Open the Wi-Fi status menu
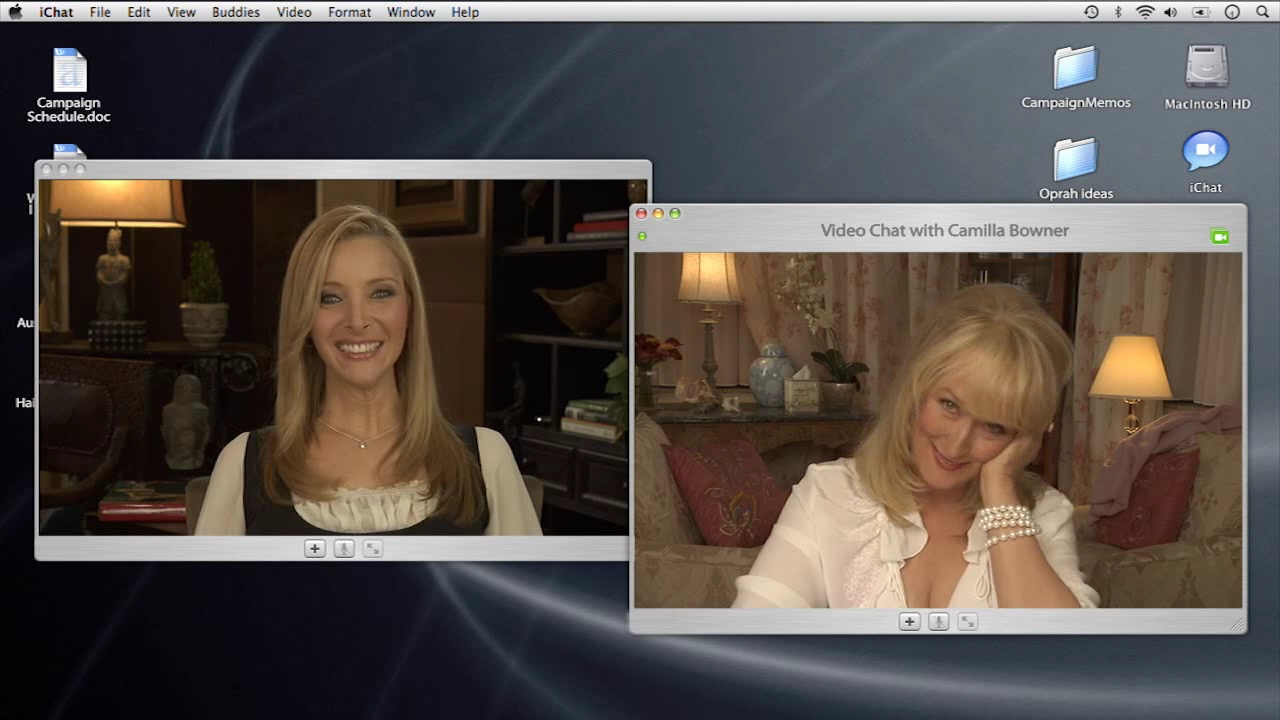 (x=1145, y=12)
